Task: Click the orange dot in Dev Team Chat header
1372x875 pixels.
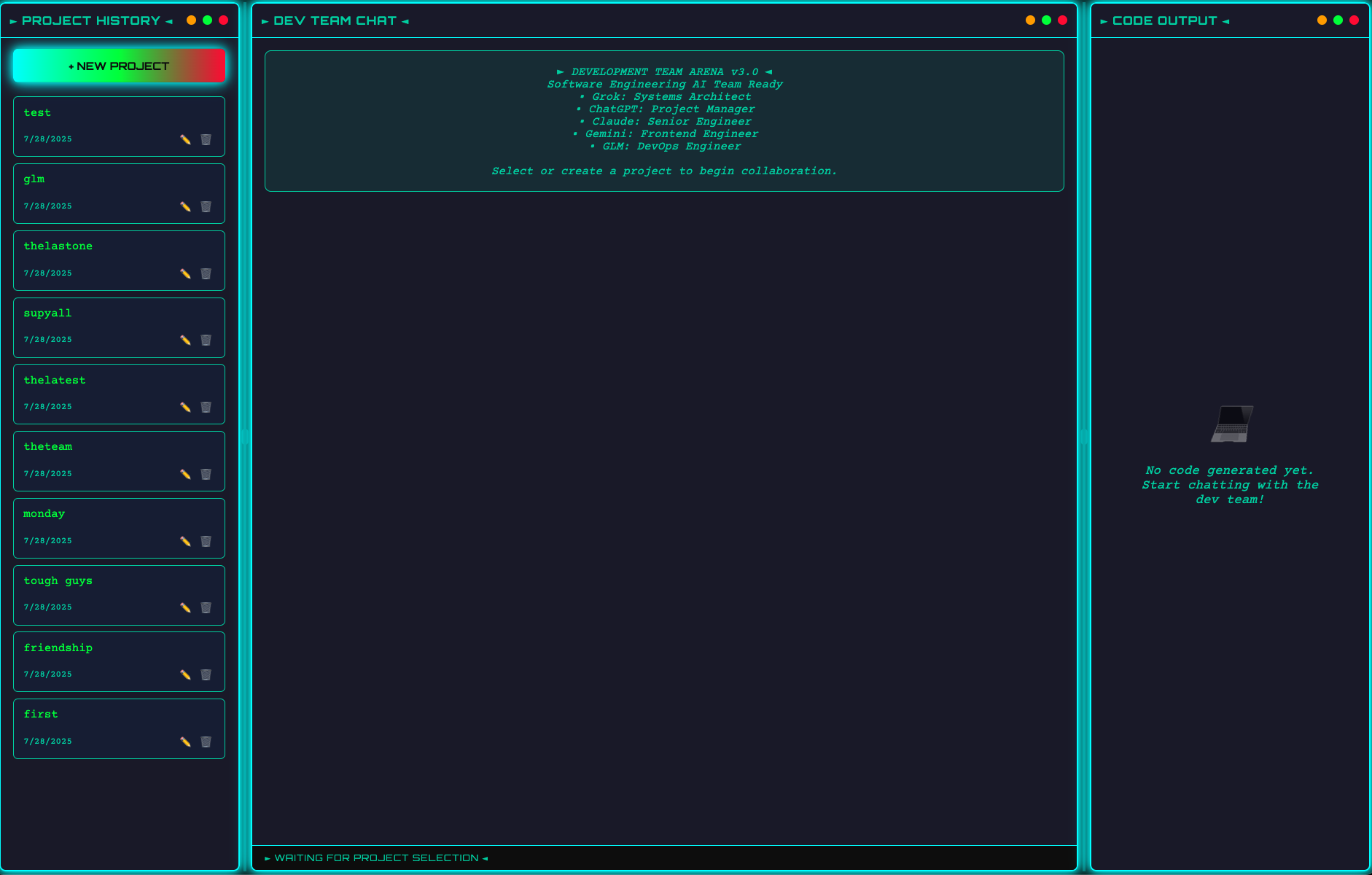Action: pos(1030,20)
